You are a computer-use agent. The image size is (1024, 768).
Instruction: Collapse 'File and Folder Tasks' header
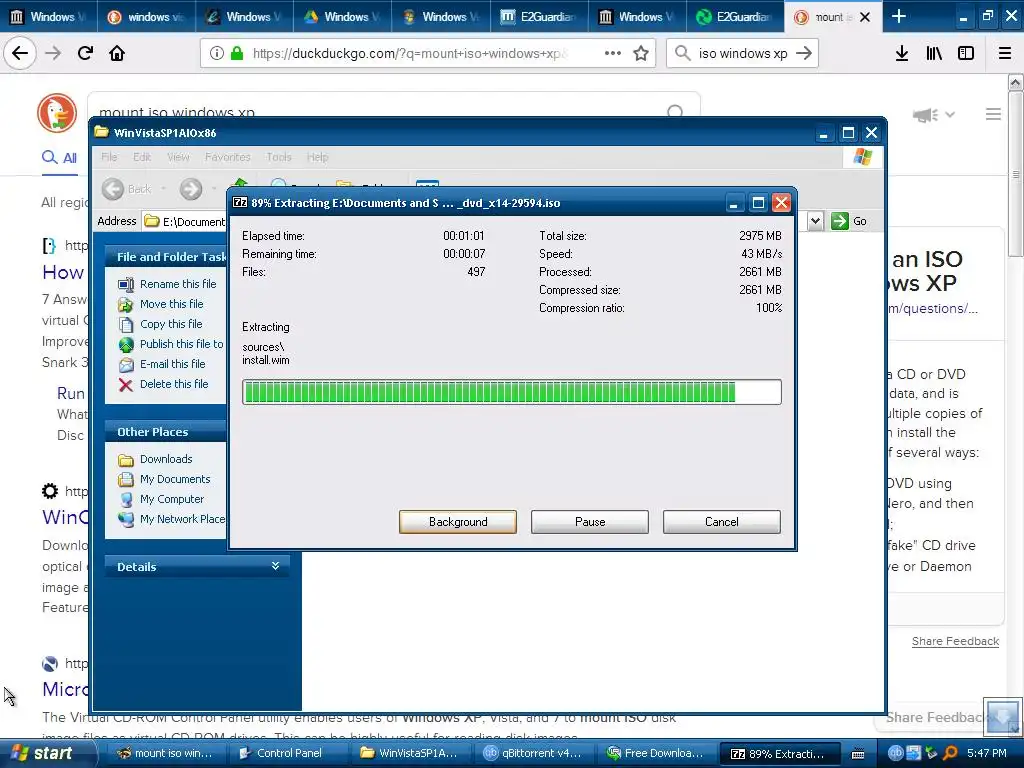coord(165,257)
